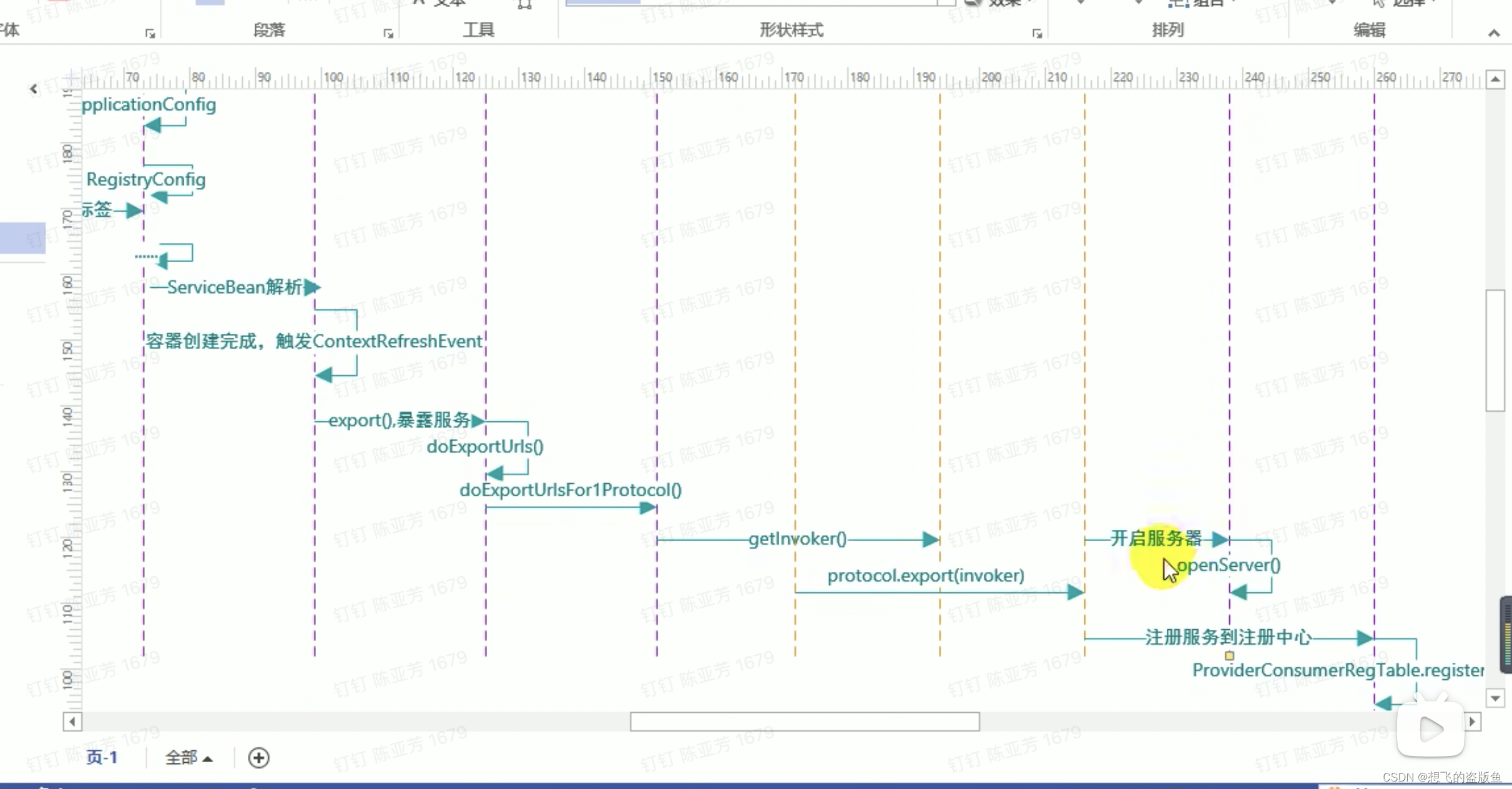The image size is (1512, 789).
Task: Click the 编辑 ribbon group label
Action: pyautogui.click(x=1369, y=30)
